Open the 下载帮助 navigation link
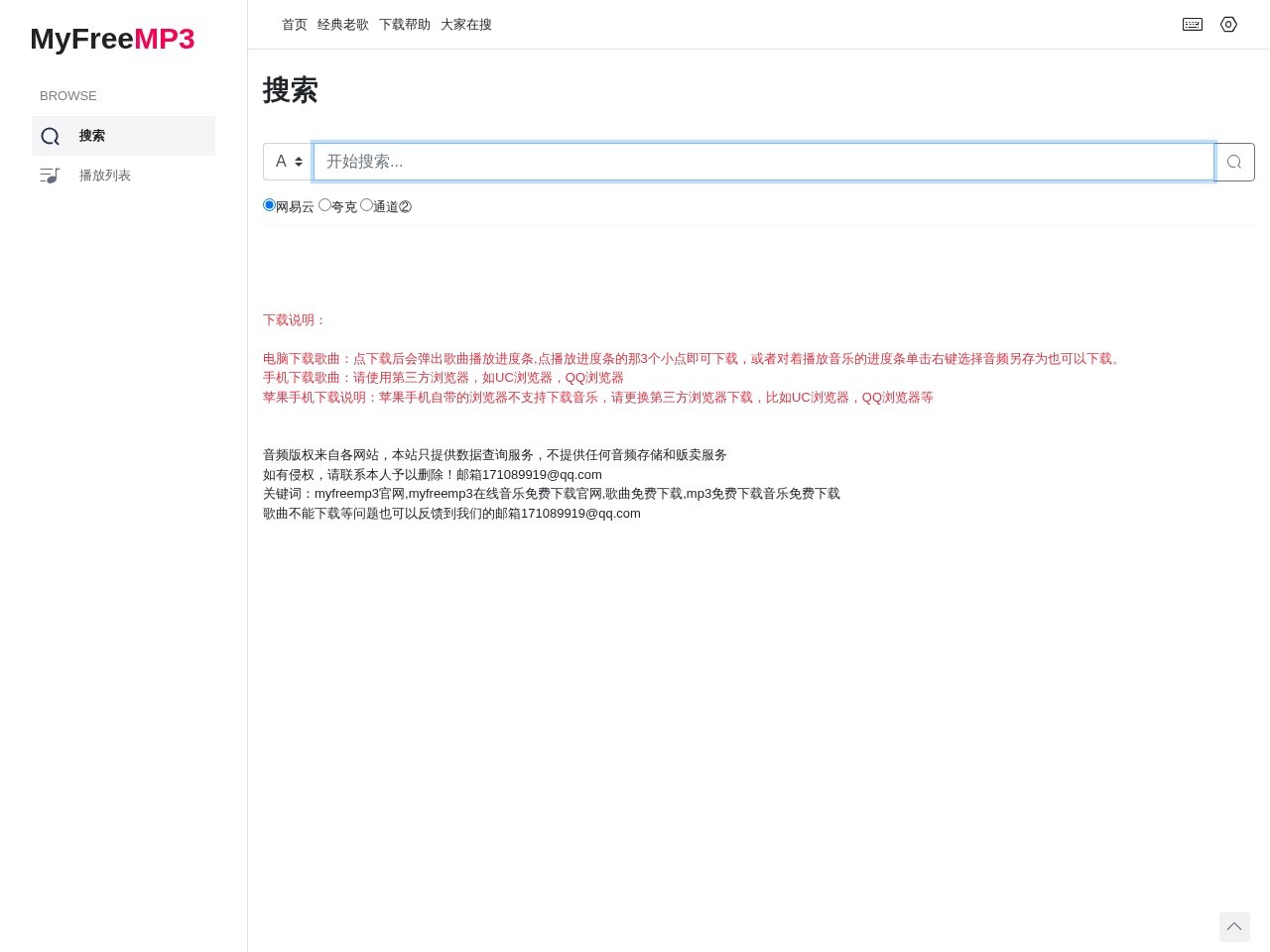The height and width of the screenshot is (952, 1270). 405,25
